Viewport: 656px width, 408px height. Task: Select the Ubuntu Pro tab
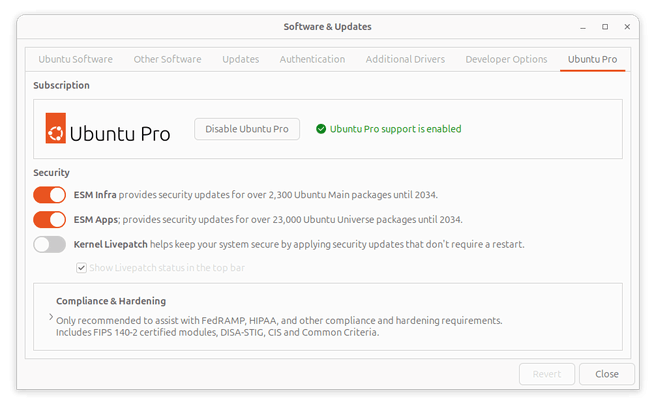pyautogui.click(x=592, y=59)
